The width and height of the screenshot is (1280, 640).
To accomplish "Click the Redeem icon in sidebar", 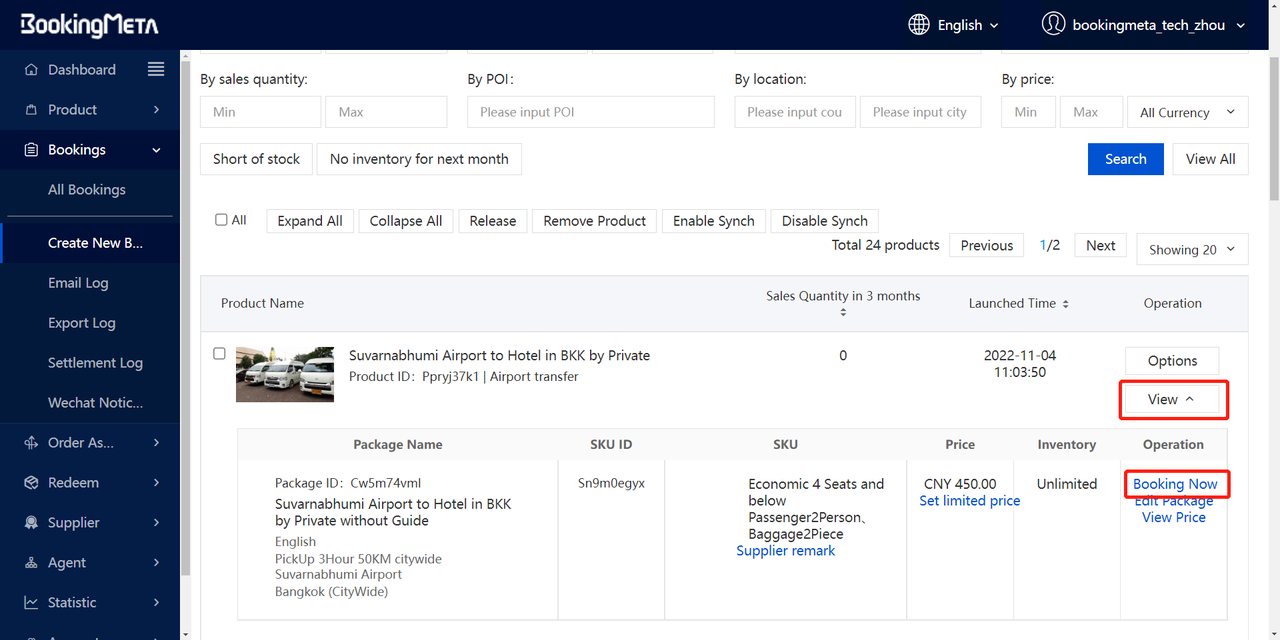I will point(31,483).
